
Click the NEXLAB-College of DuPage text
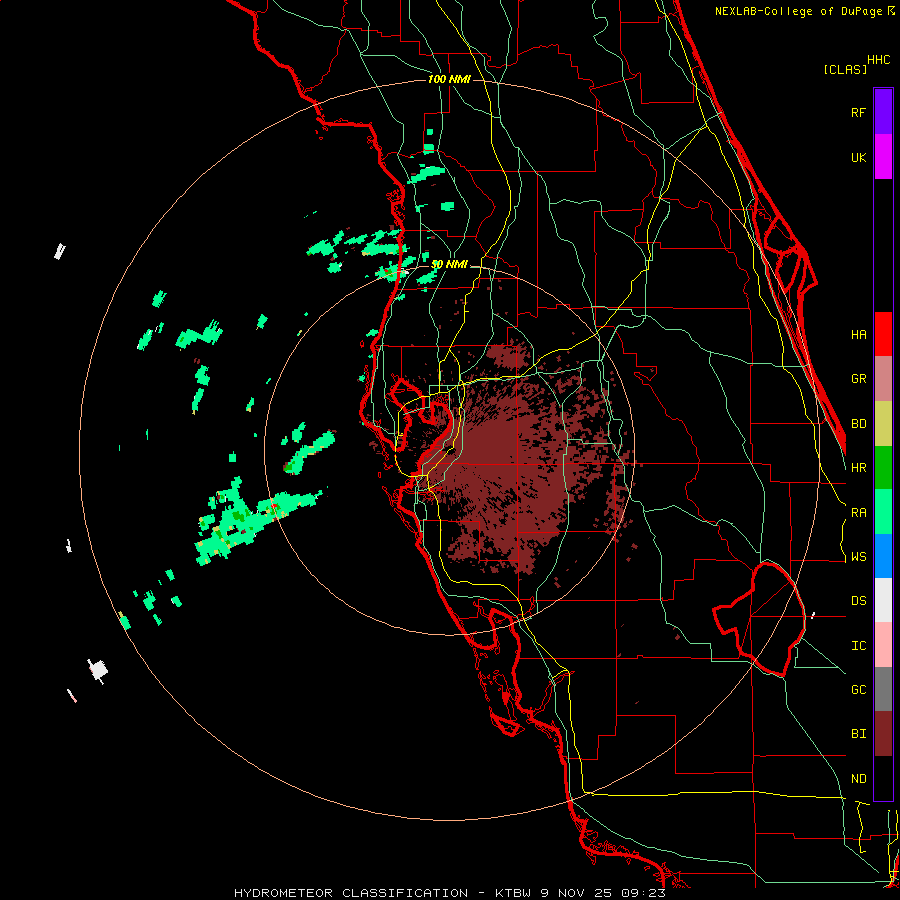[x=798, y=11]
